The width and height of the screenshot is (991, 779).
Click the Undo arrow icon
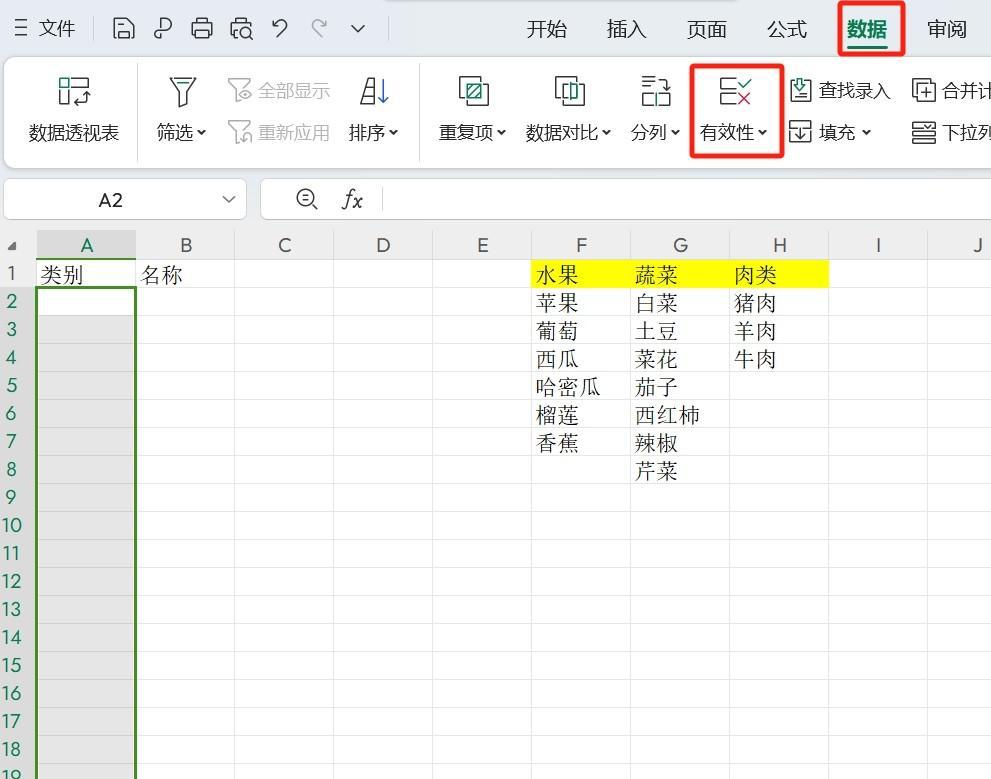(x=279, y=28)
